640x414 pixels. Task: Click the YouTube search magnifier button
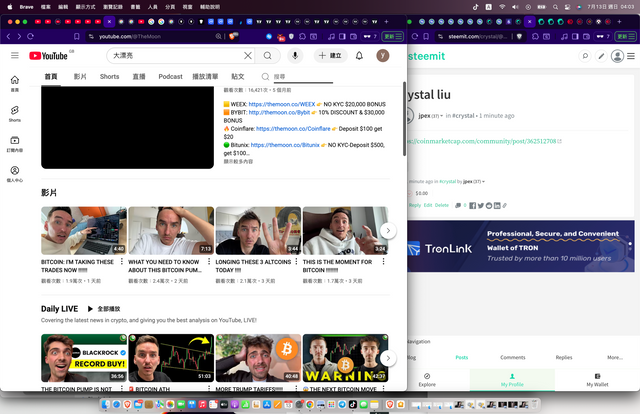(x=267, y=56)
